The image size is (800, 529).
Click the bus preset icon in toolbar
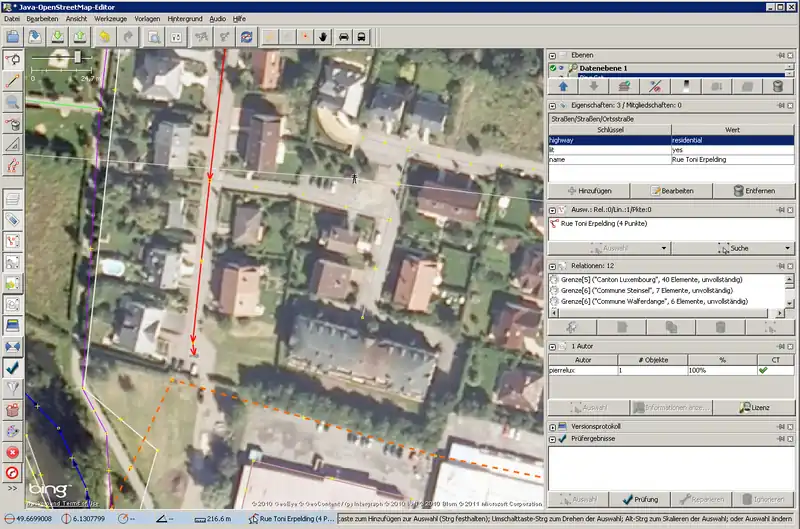(362, 37)
